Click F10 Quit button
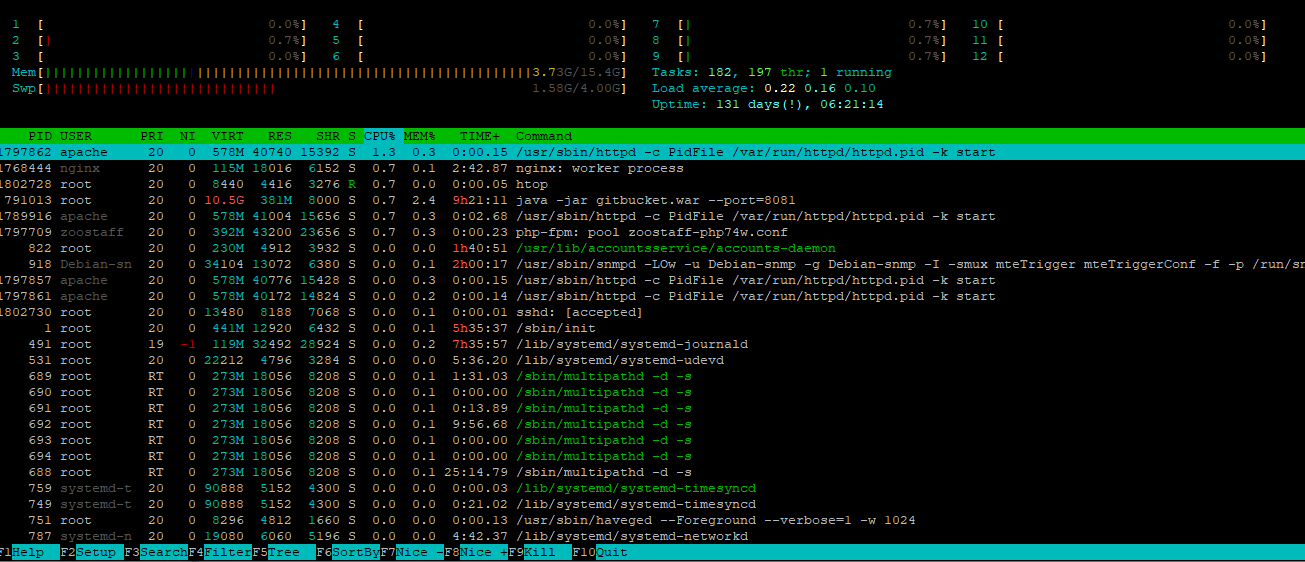 pos(612,552)
